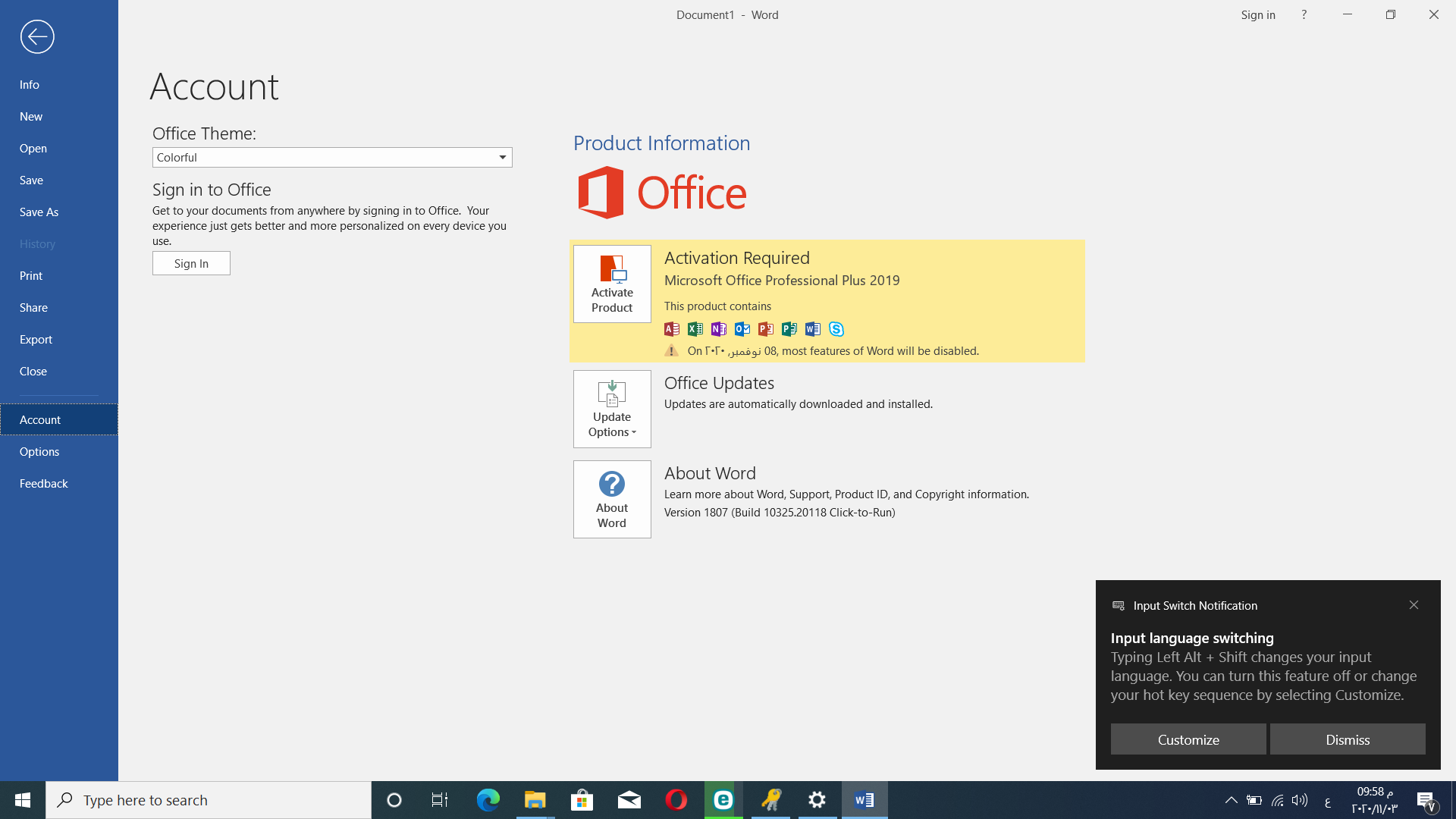Screen dimensions: 1456x819
Task: Open Opera browser from the taskbar
Action: click(676, 800)
